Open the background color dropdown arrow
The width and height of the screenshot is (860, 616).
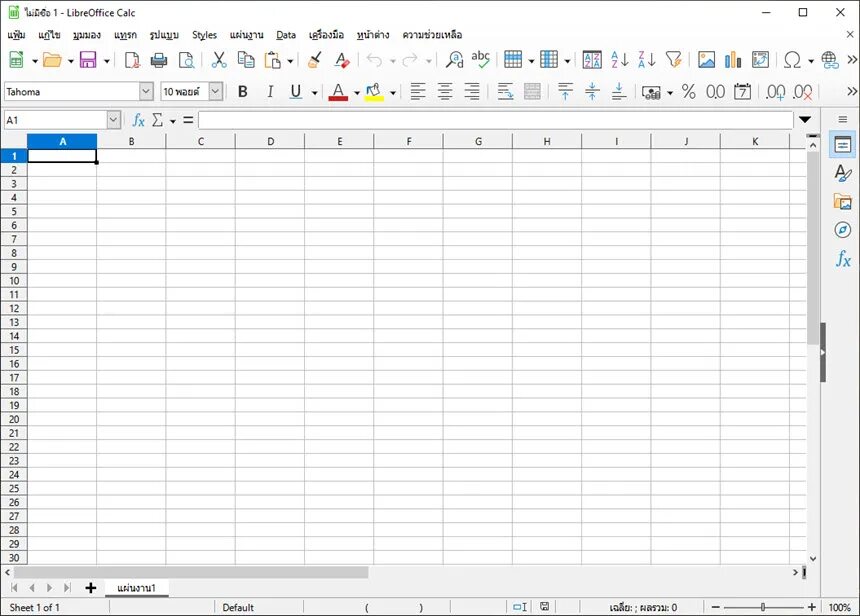(393, 93)
